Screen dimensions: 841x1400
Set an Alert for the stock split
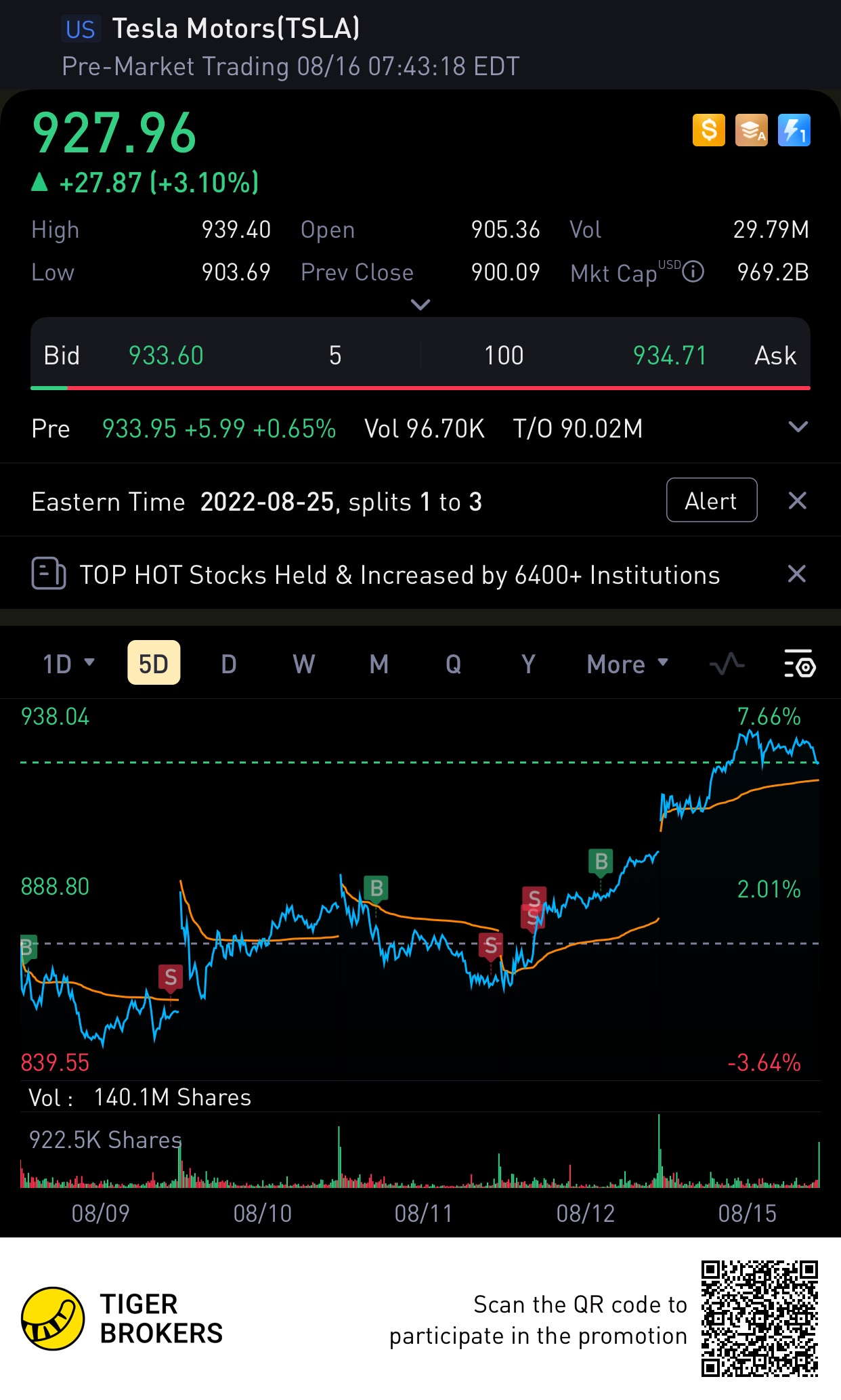[712, 501]
